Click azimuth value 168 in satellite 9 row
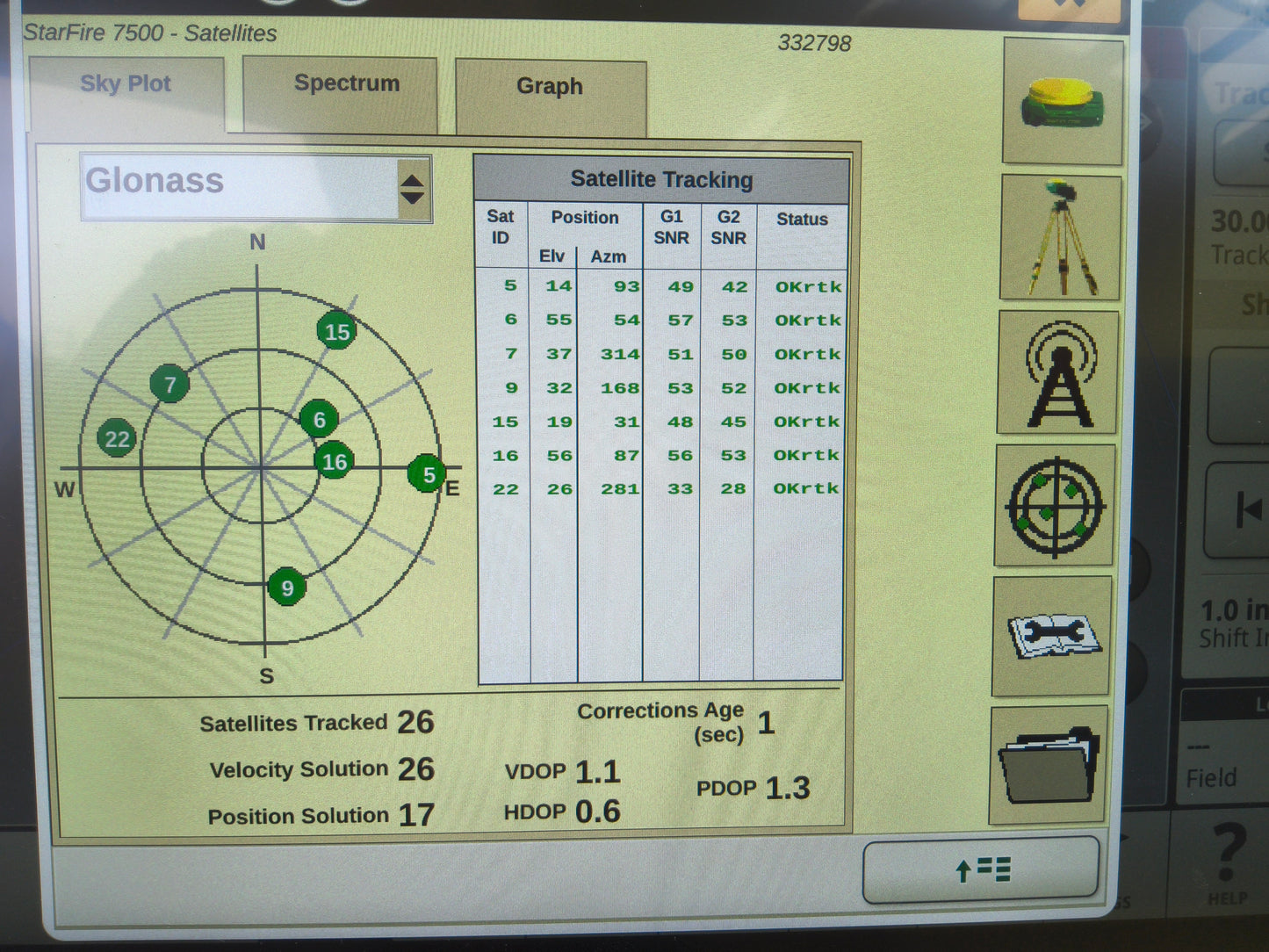The image size is (1269, 952). tap(620, 387)
